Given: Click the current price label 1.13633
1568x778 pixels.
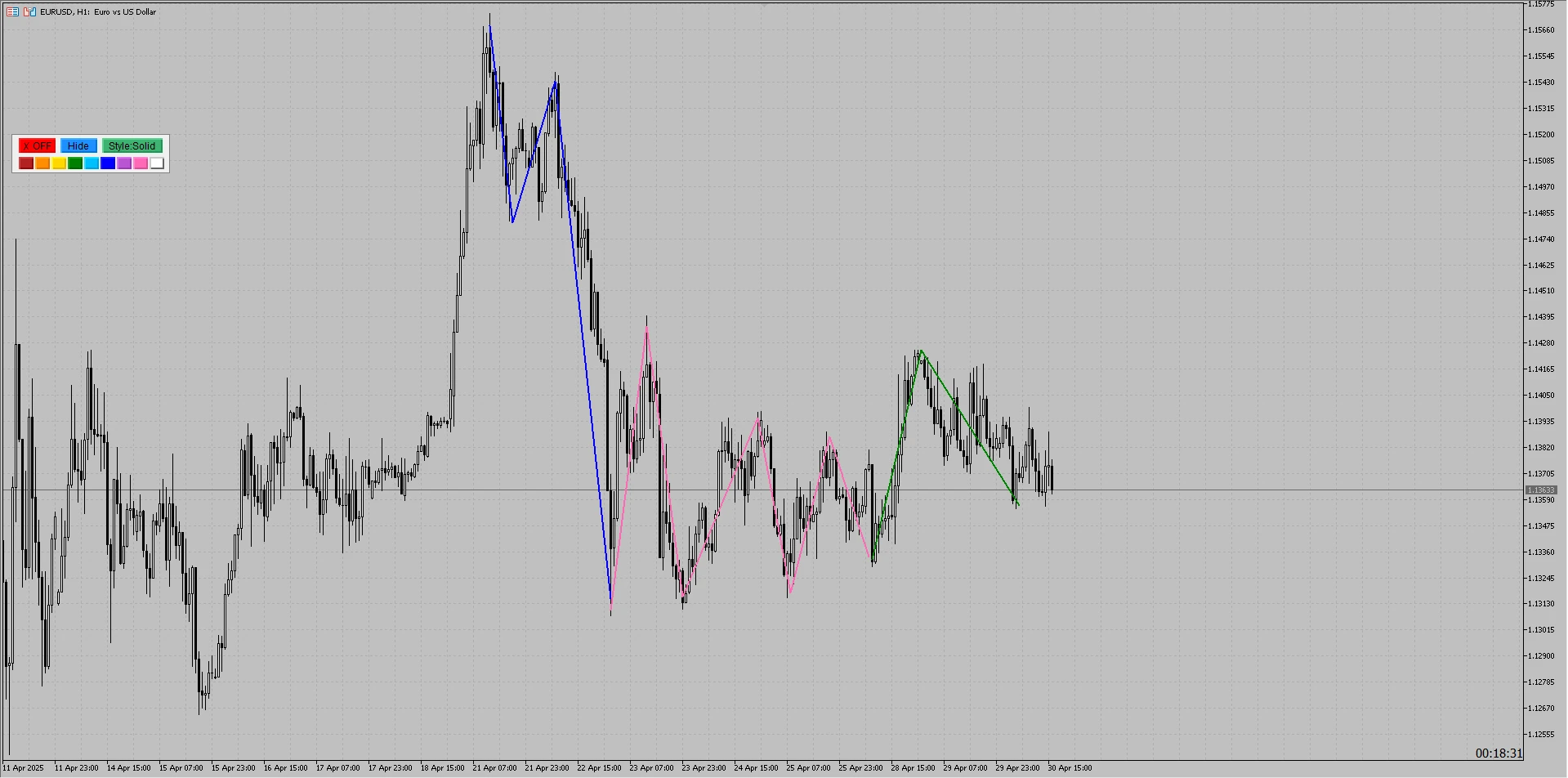Looking at the screenshot, I should (x=1541, y=490).
